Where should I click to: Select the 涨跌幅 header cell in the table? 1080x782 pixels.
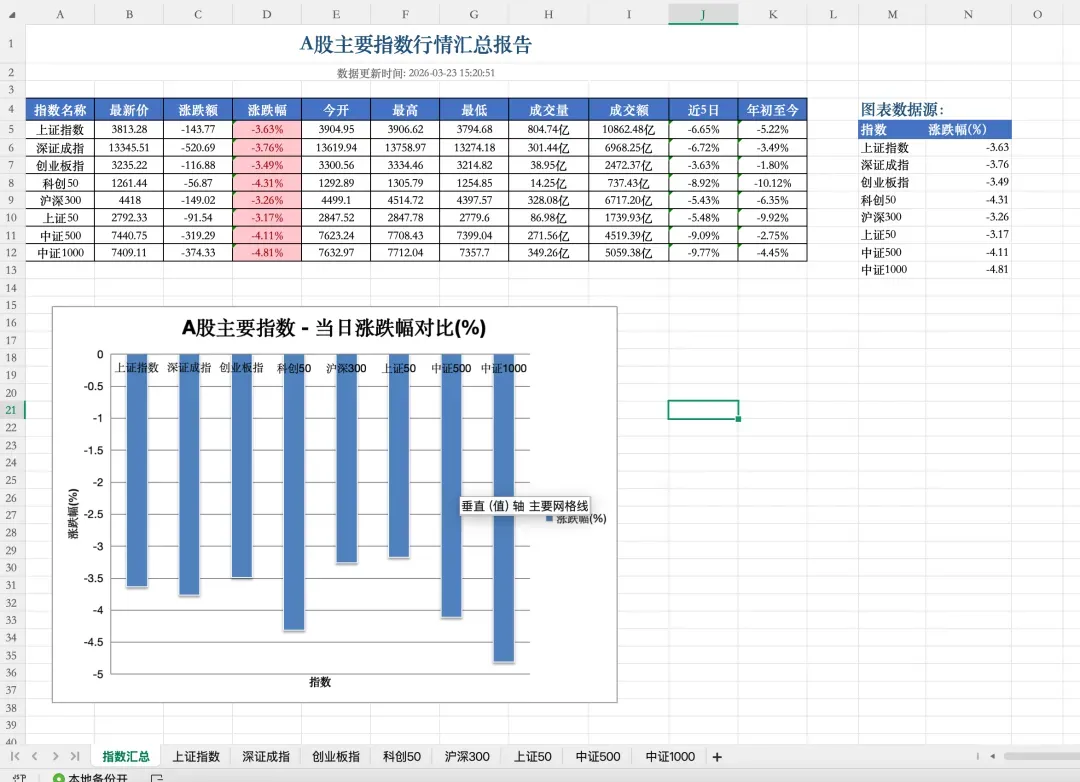tap(266, 110)
